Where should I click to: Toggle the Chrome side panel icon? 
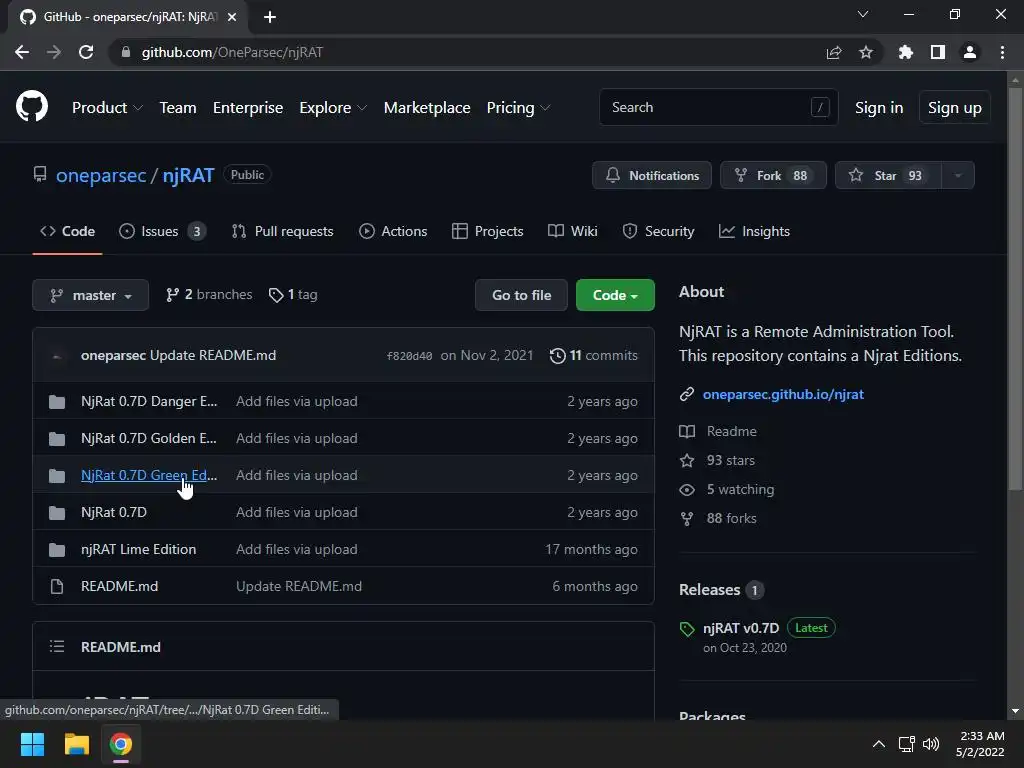point(938,52)
